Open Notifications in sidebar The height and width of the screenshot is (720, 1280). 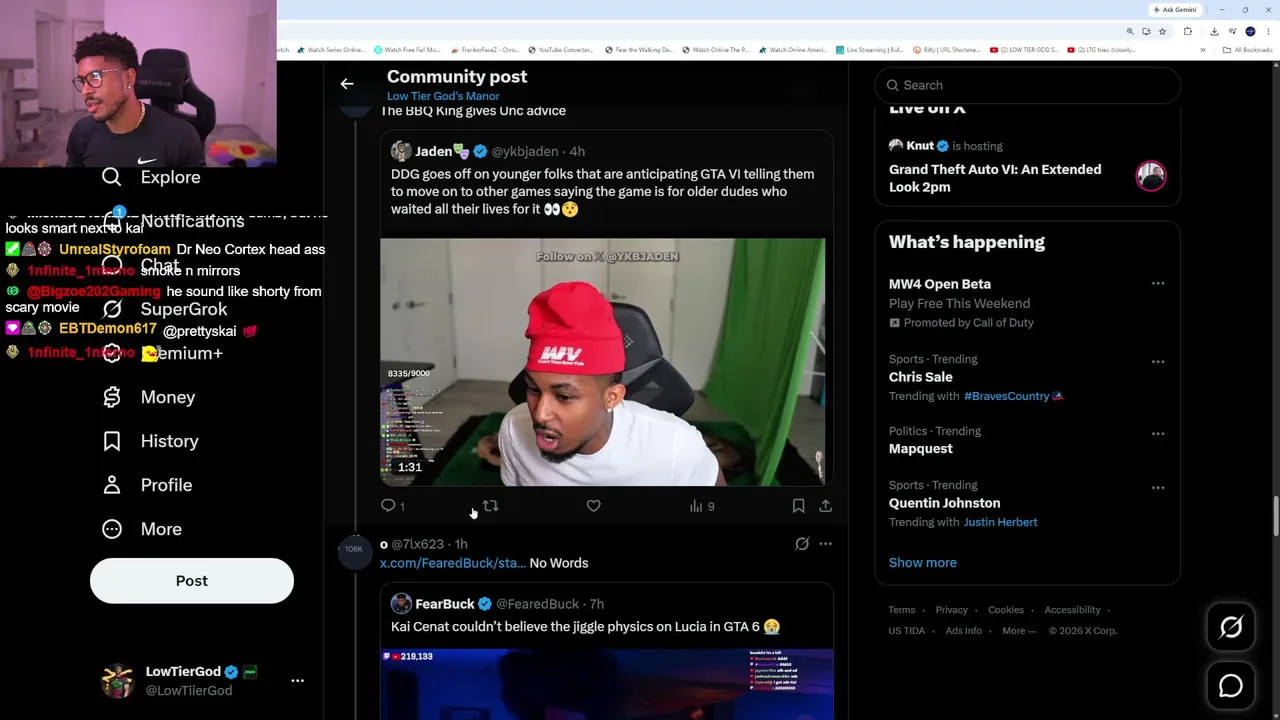pos(192,221)
